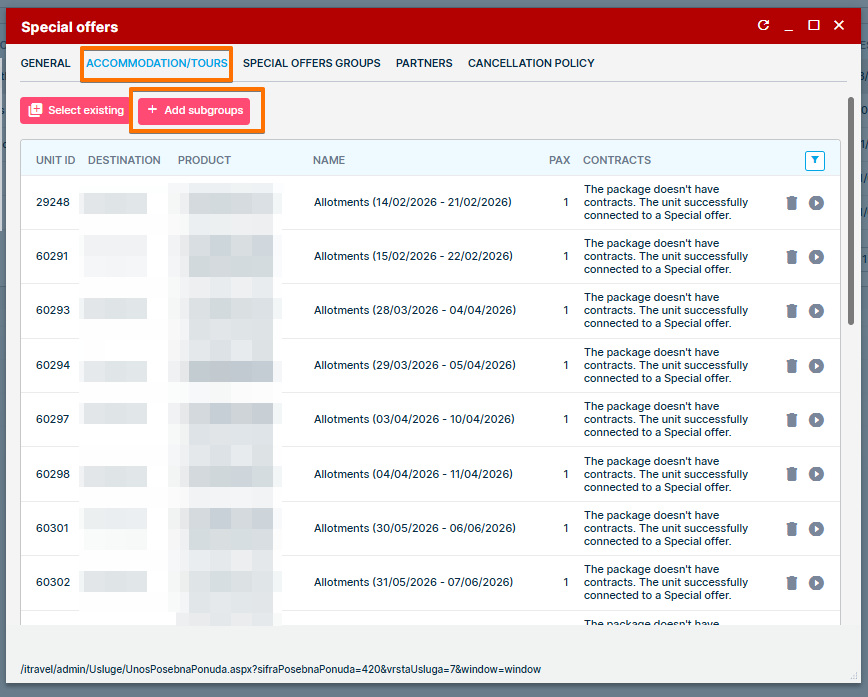Click the table filter icon
This screenshot has height=697, width=868.
tap(815, 160)
